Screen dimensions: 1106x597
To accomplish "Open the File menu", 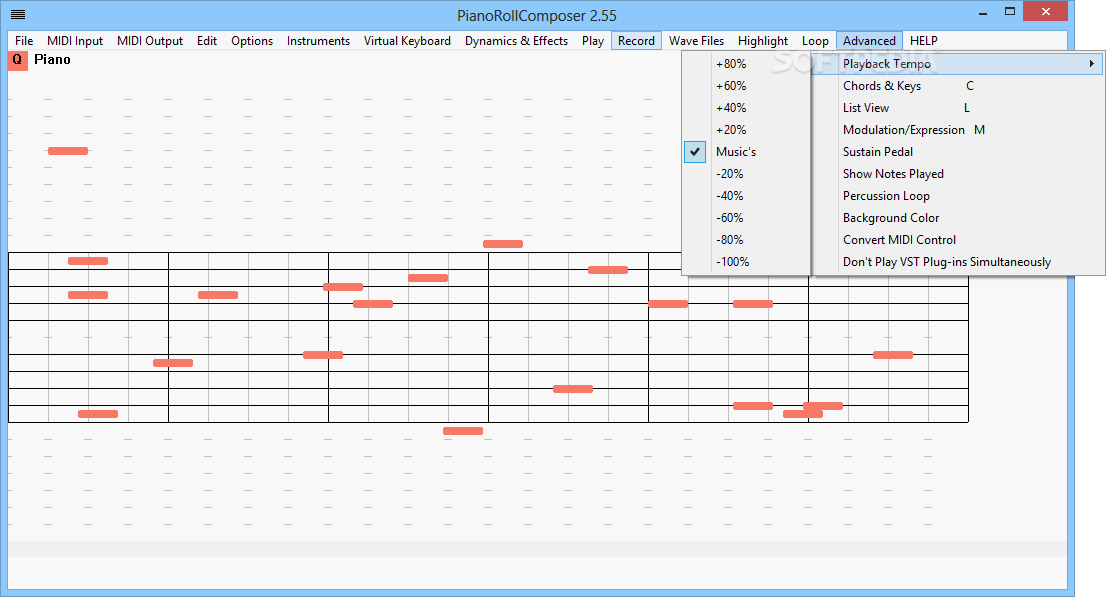I will (24, 41).
